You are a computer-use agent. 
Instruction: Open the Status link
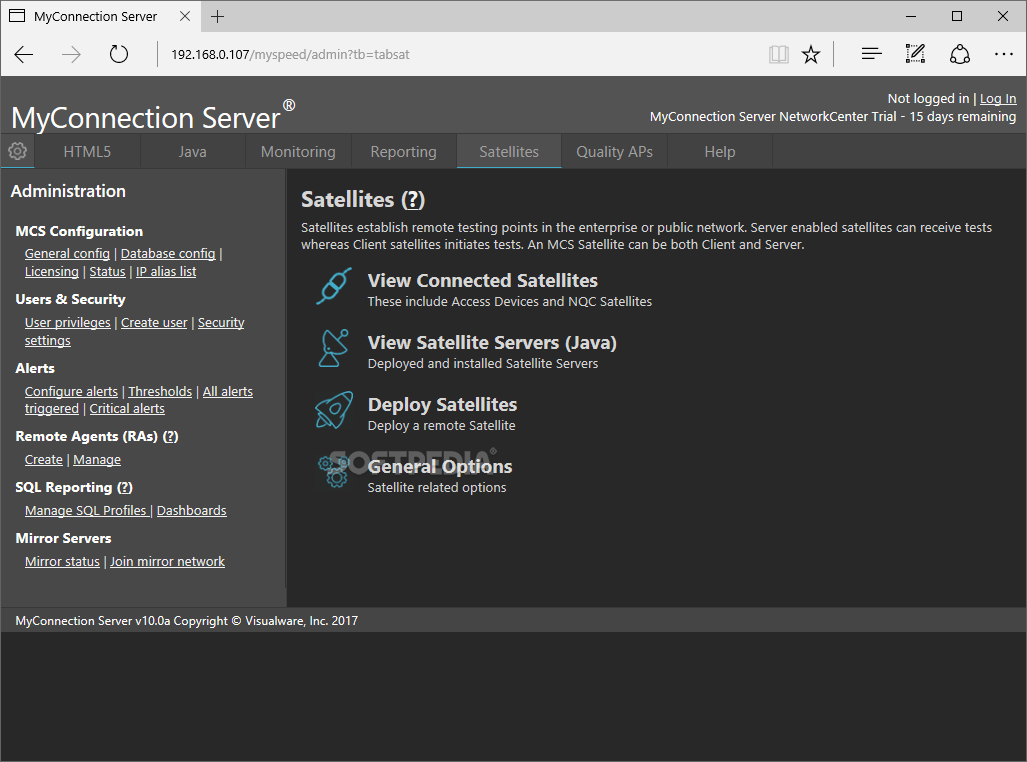coord(107,271)
